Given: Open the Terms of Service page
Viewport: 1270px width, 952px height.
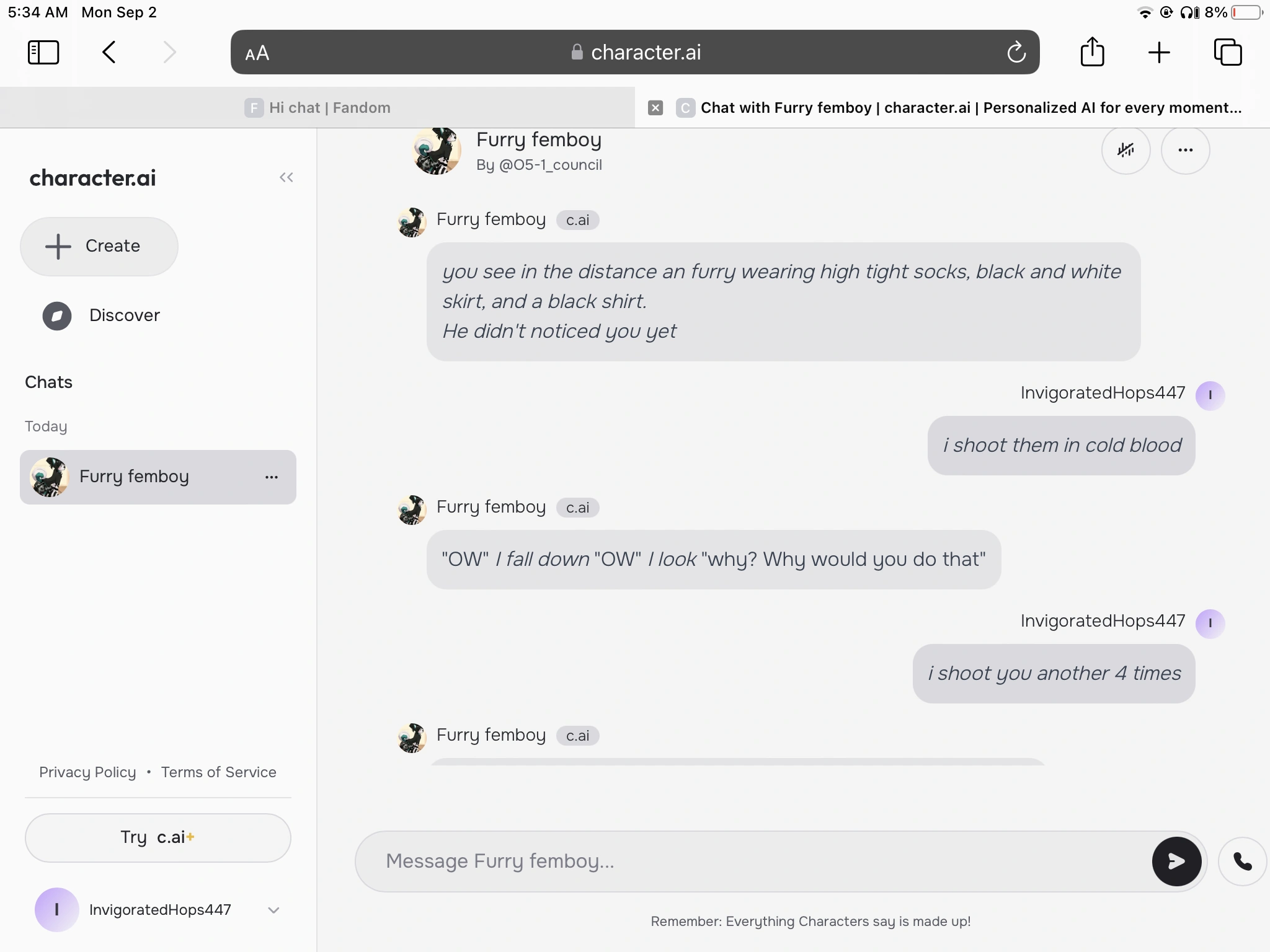Looking at the screenshot, I should 218,772.
